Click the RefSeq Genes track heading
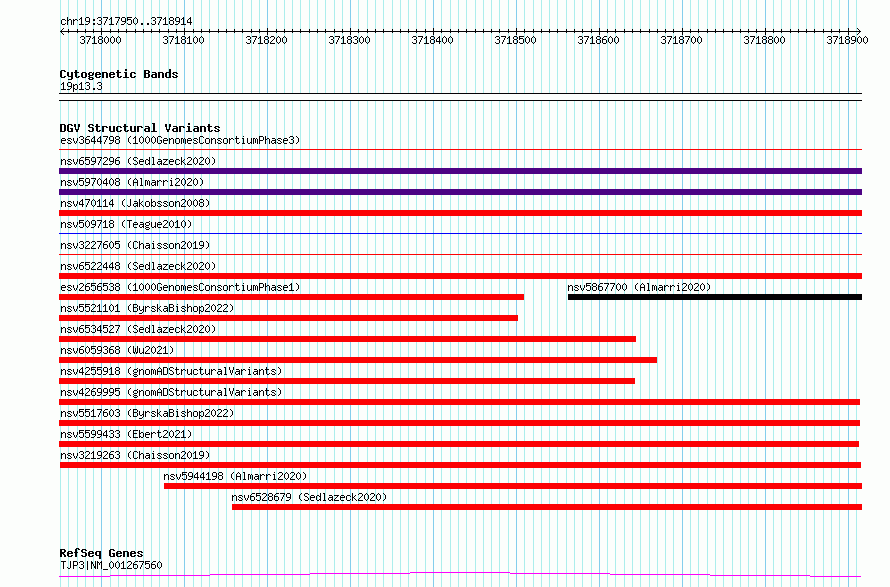Screen dimensions: 890x587 point(101,553)
